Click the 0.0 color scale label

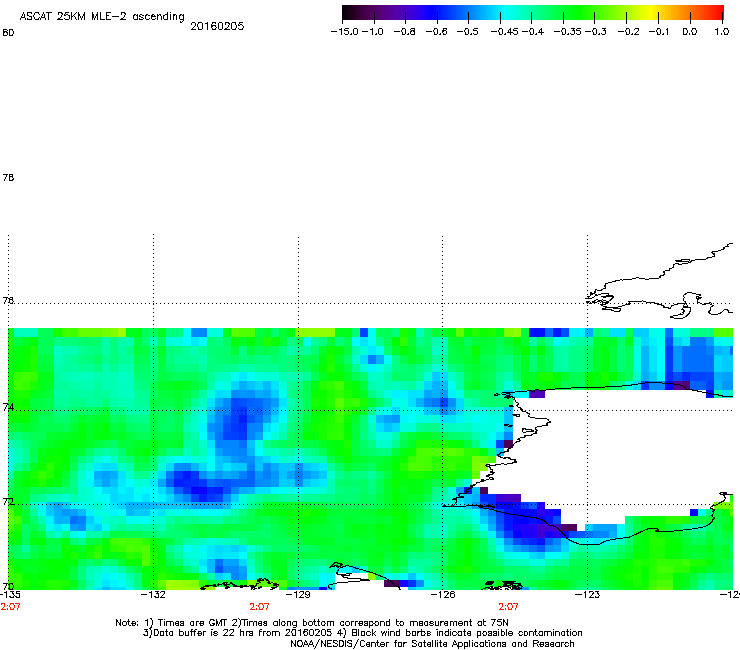(690, 32)
